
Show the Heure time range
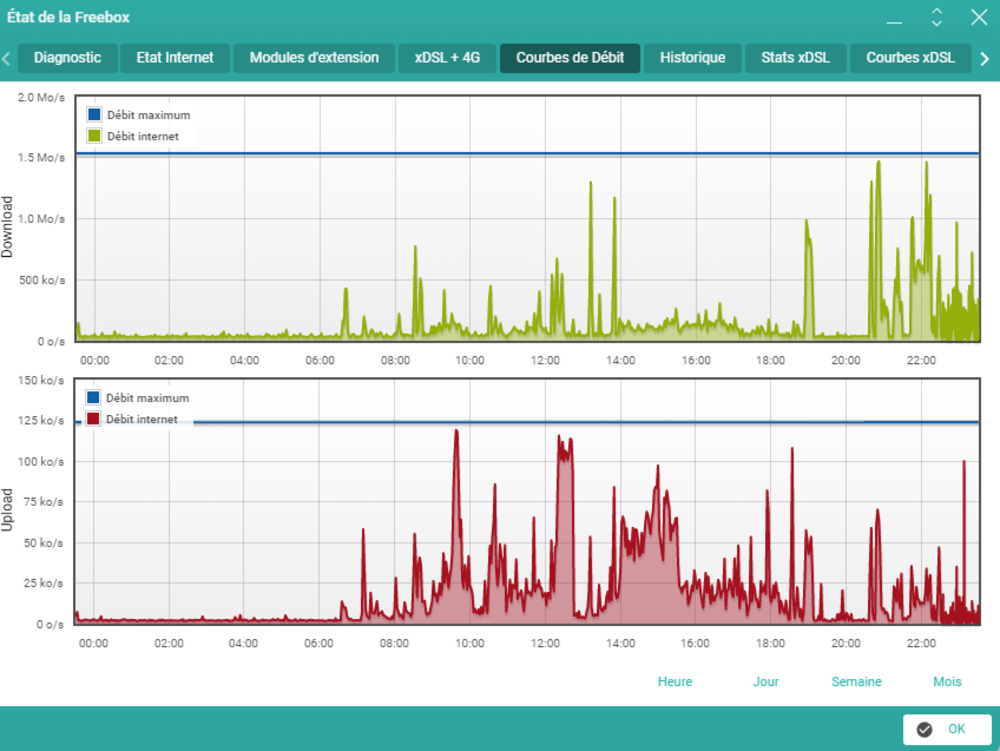pyautogui.click(x=675, y=682)
